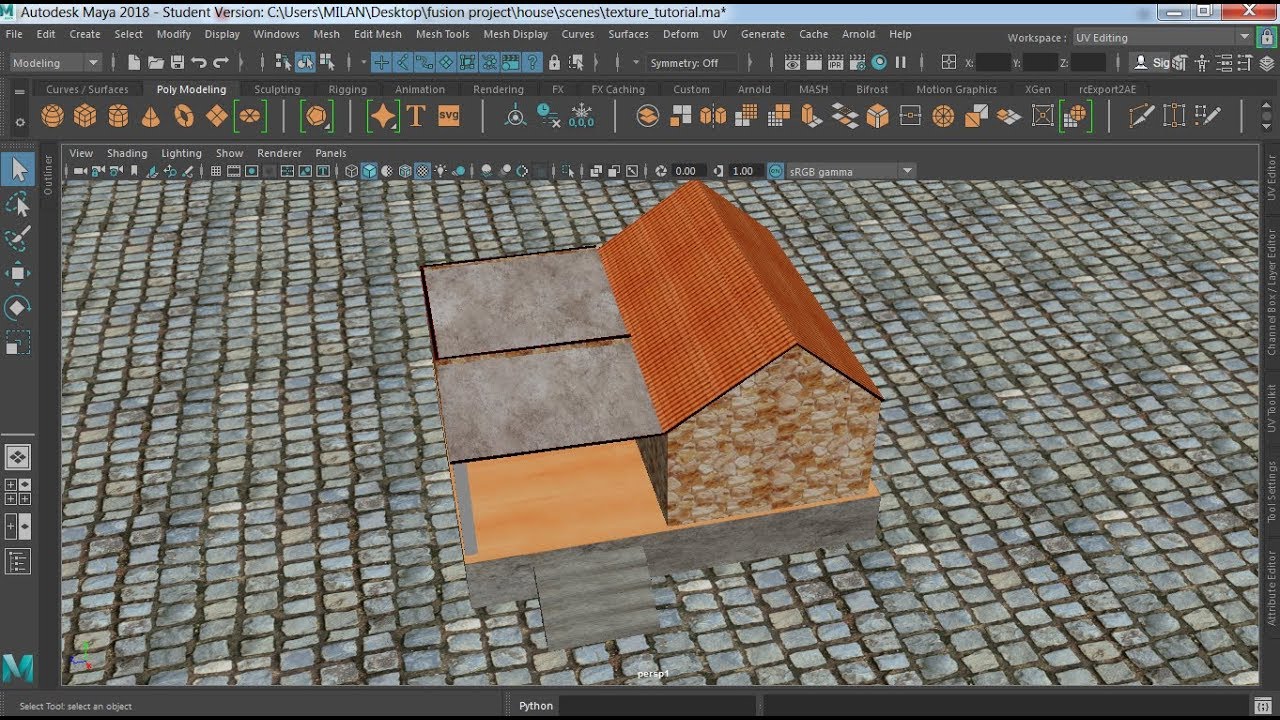Select the Rotate tool in the toolbox

tap(18, 307)
